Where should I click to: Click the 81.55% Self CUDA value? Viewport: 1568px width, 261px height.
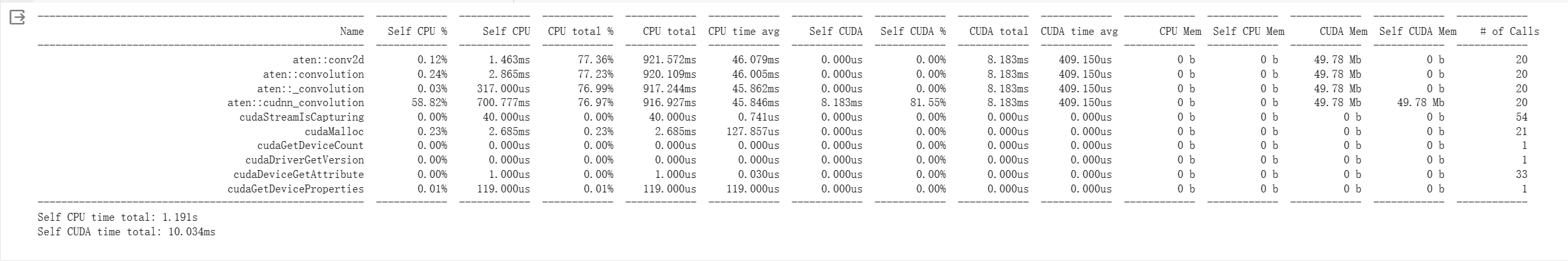point(931,103)
